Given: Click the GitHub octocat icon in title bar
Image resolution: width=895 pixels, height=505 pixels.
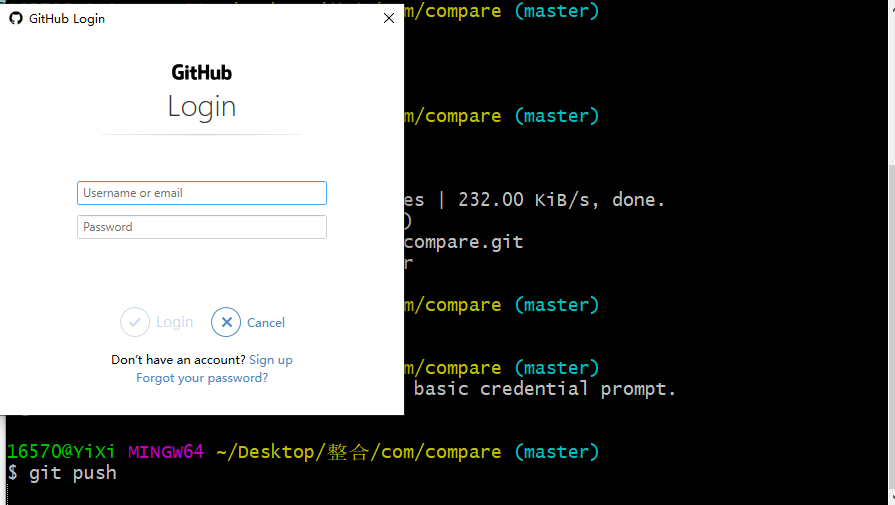Looking at the screenshot, I should coord(15,18).
